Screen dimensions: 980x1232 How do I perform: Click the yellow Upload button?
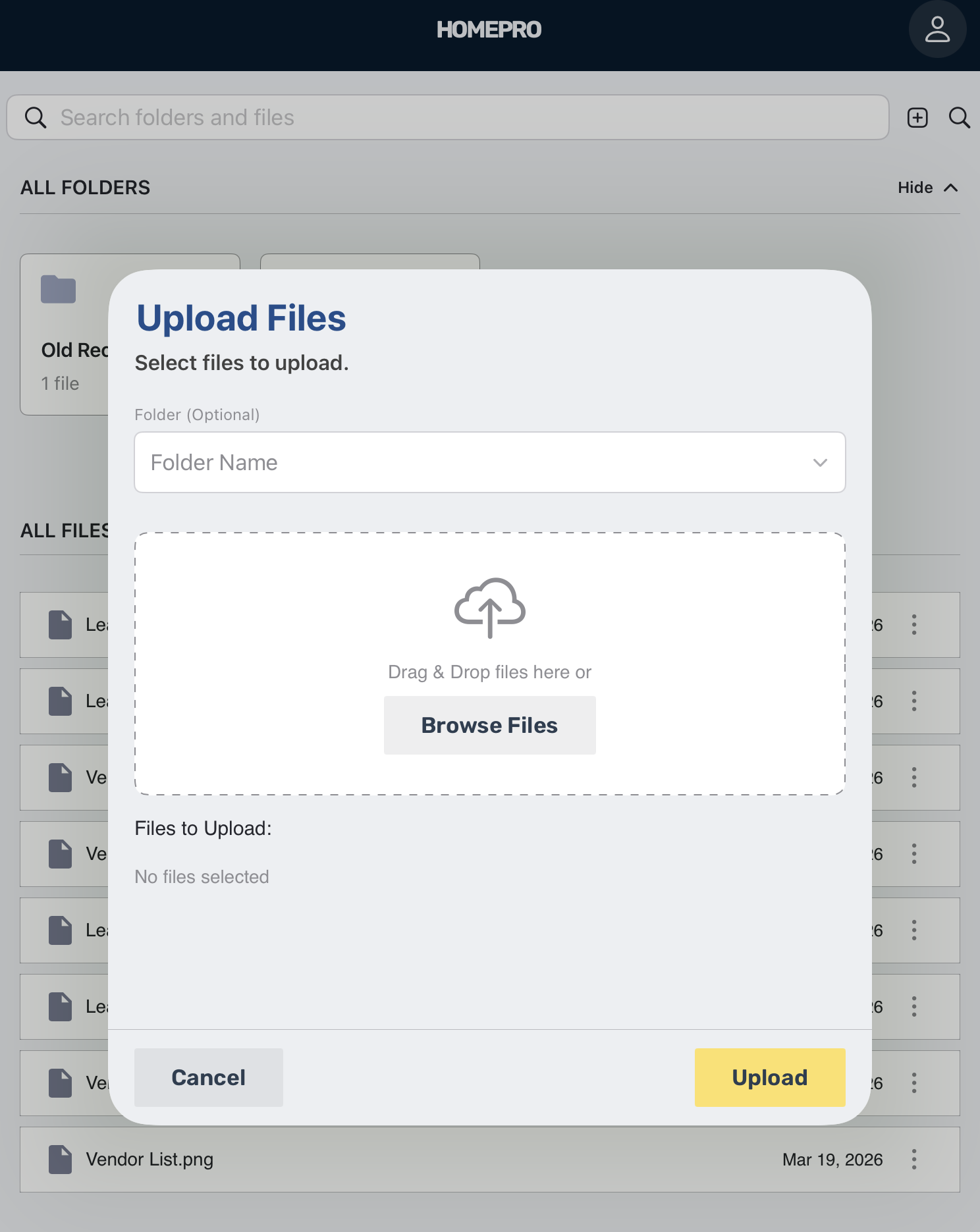[770, 1077]
